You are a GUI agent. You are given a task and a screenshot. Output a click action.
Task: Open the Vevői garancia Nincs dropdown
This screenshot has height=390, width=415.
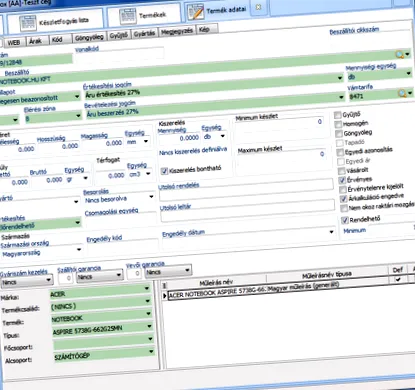(x=188, y=270)
